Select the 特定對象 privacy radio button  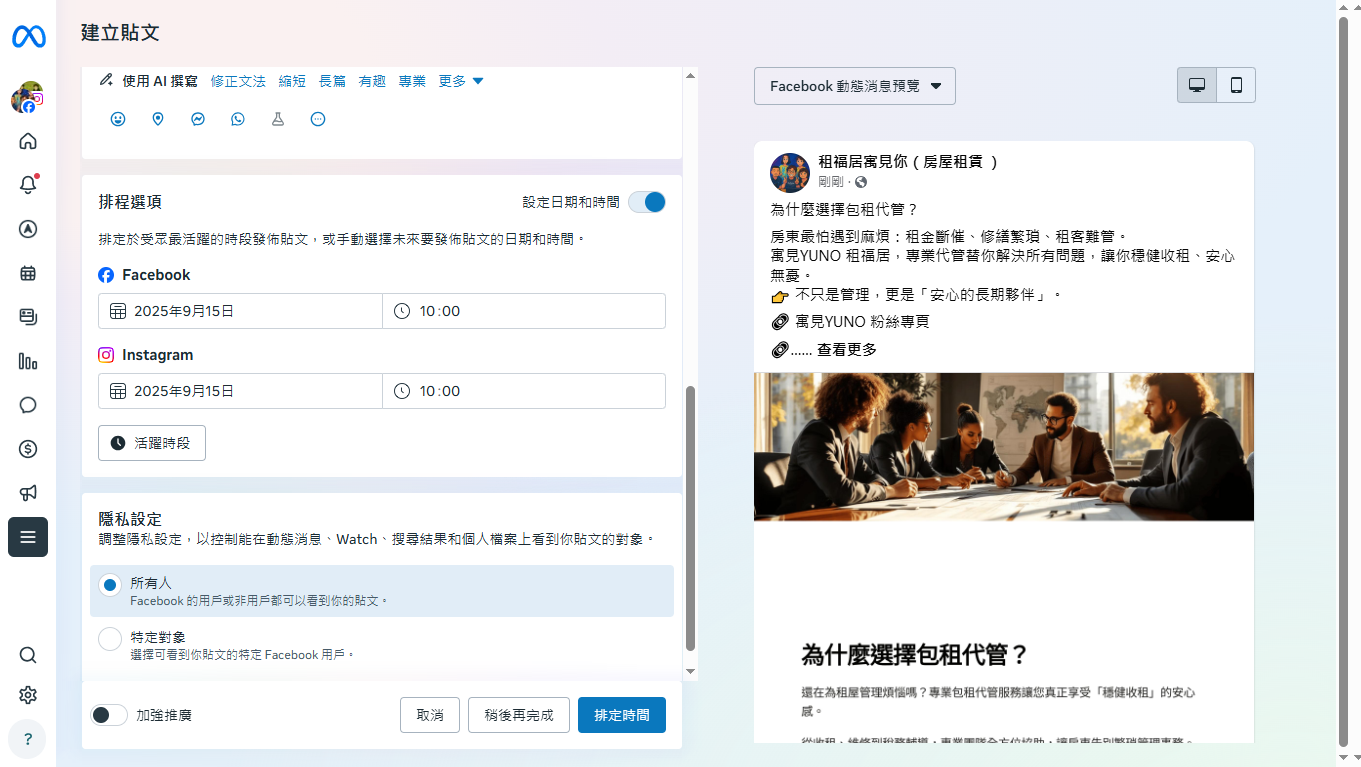[x=110, y=639]
